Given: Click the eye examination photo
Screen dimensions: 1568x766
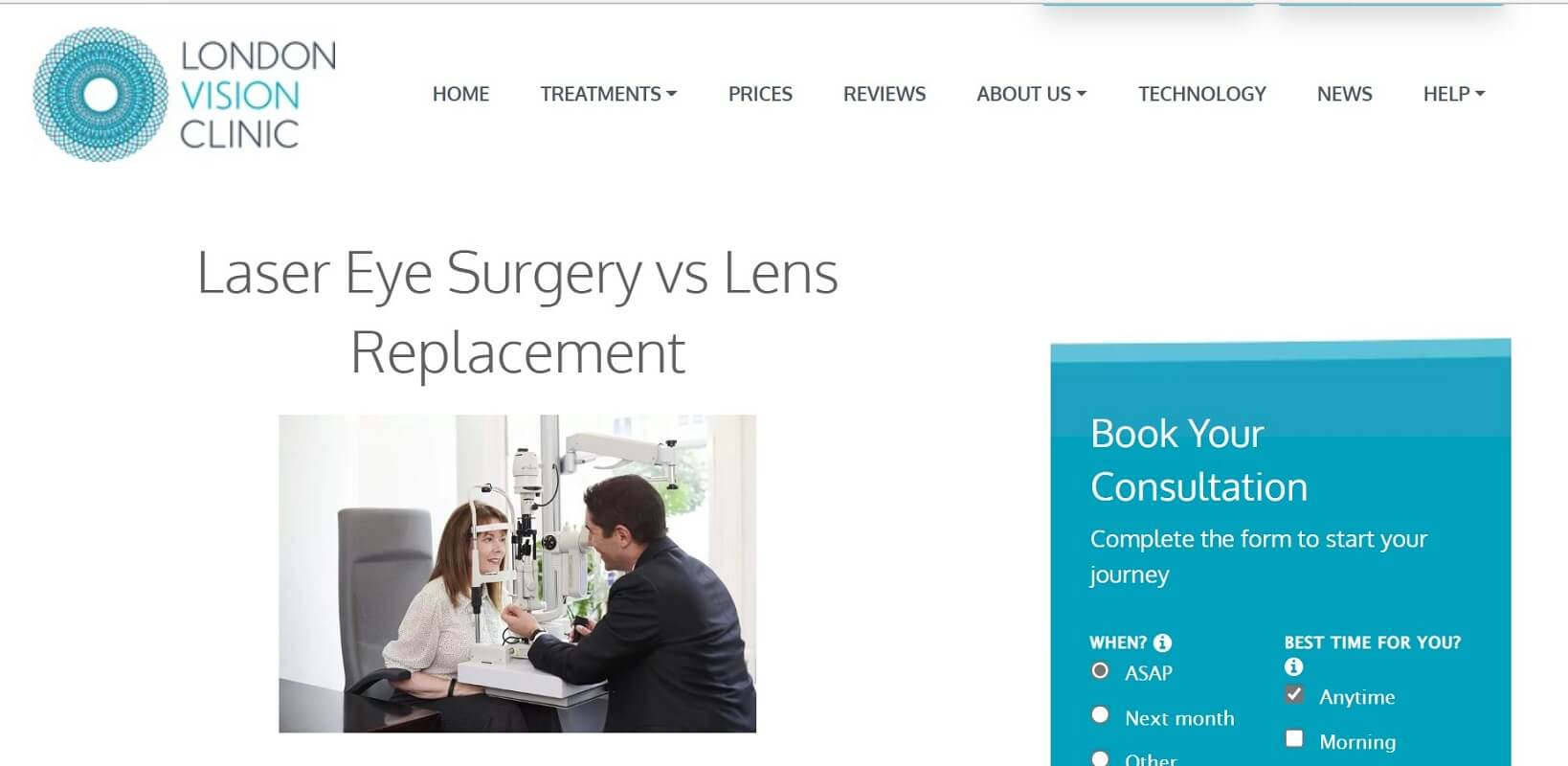Looking at the screenshot, I should 517,574.
